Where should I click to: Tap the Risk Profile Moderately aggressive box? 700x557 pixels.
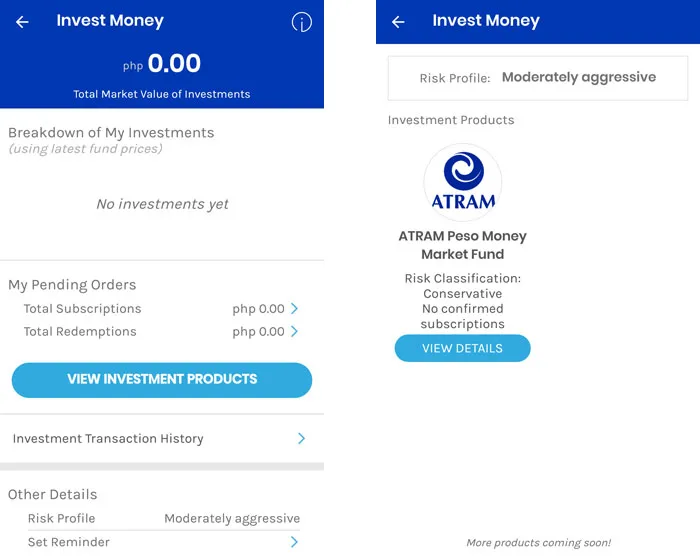tap(538, 78)
